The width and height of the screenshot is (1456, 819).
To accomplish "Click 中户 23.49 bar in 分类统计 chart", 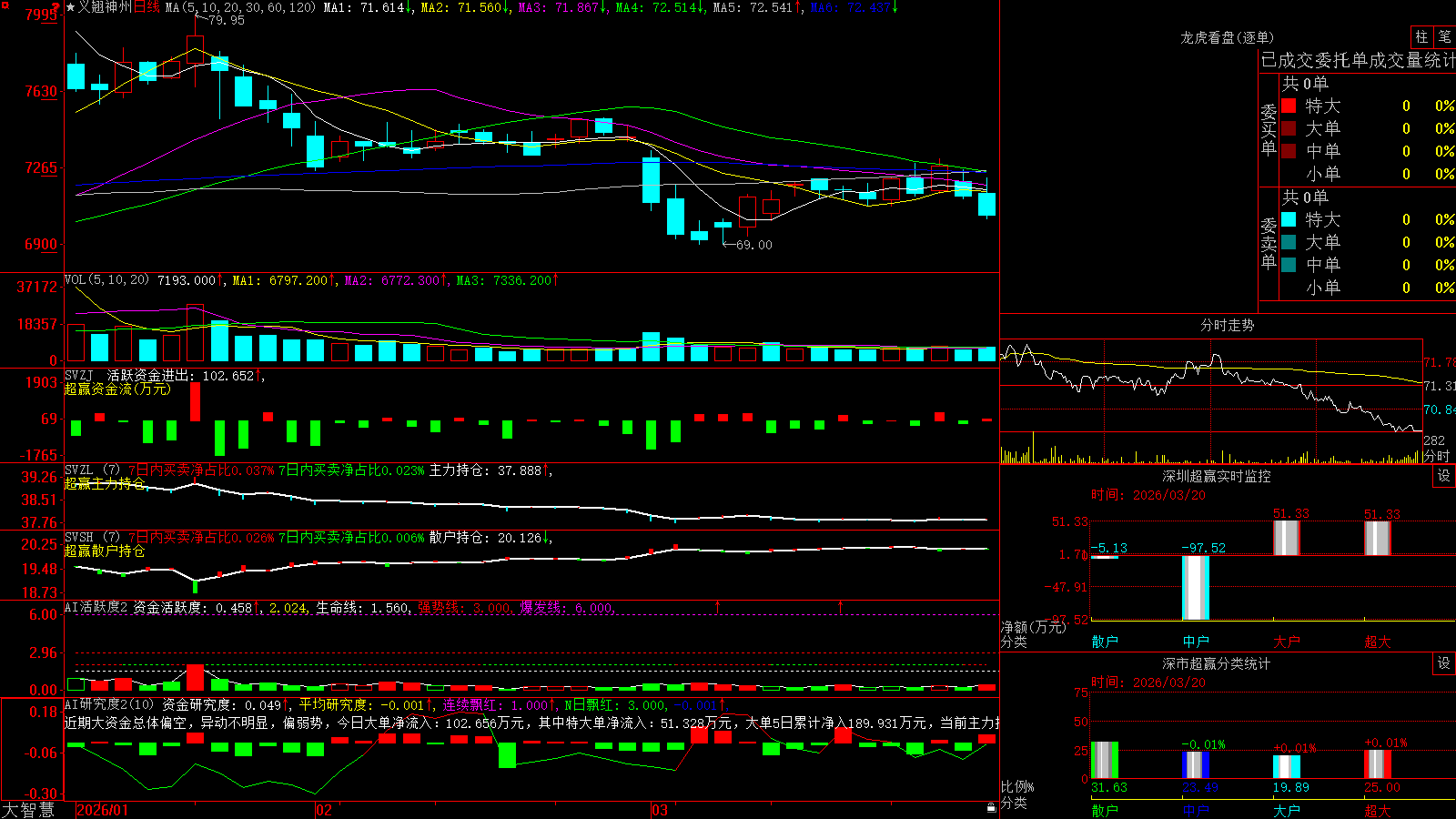I will click(1196, 764).
